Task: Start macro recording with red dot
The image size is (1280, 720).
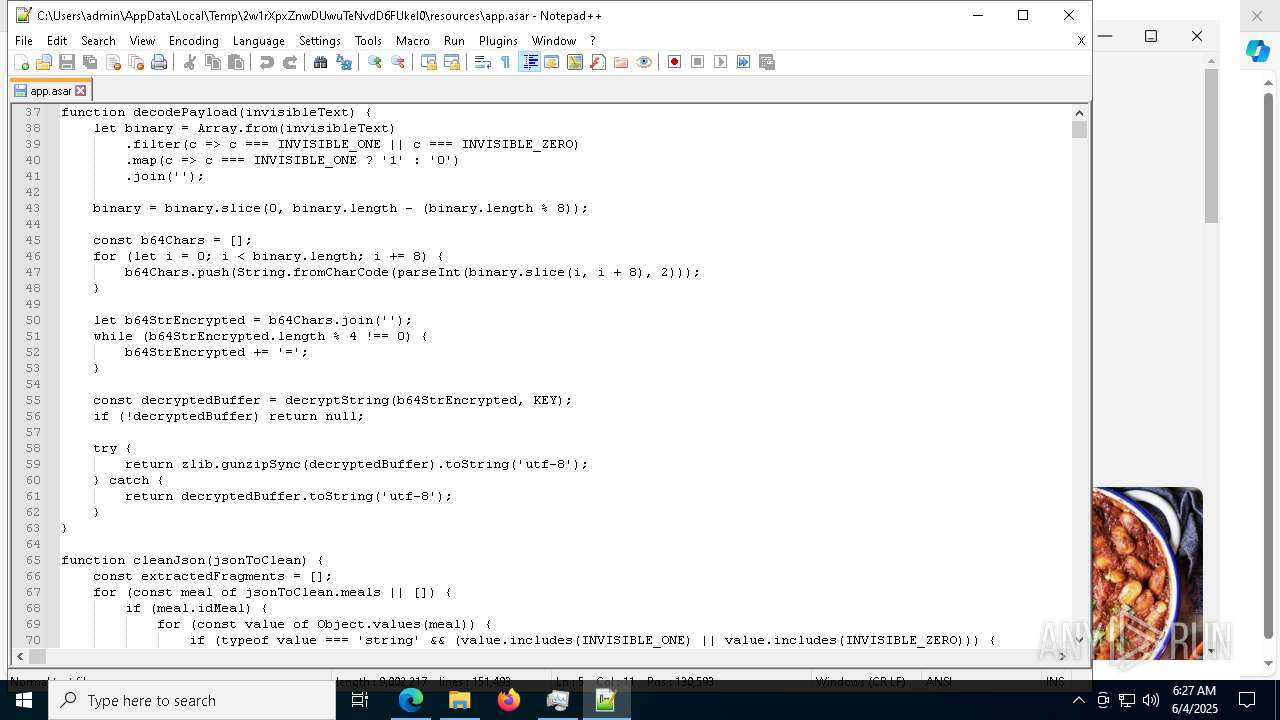Action: click(675, 62)
